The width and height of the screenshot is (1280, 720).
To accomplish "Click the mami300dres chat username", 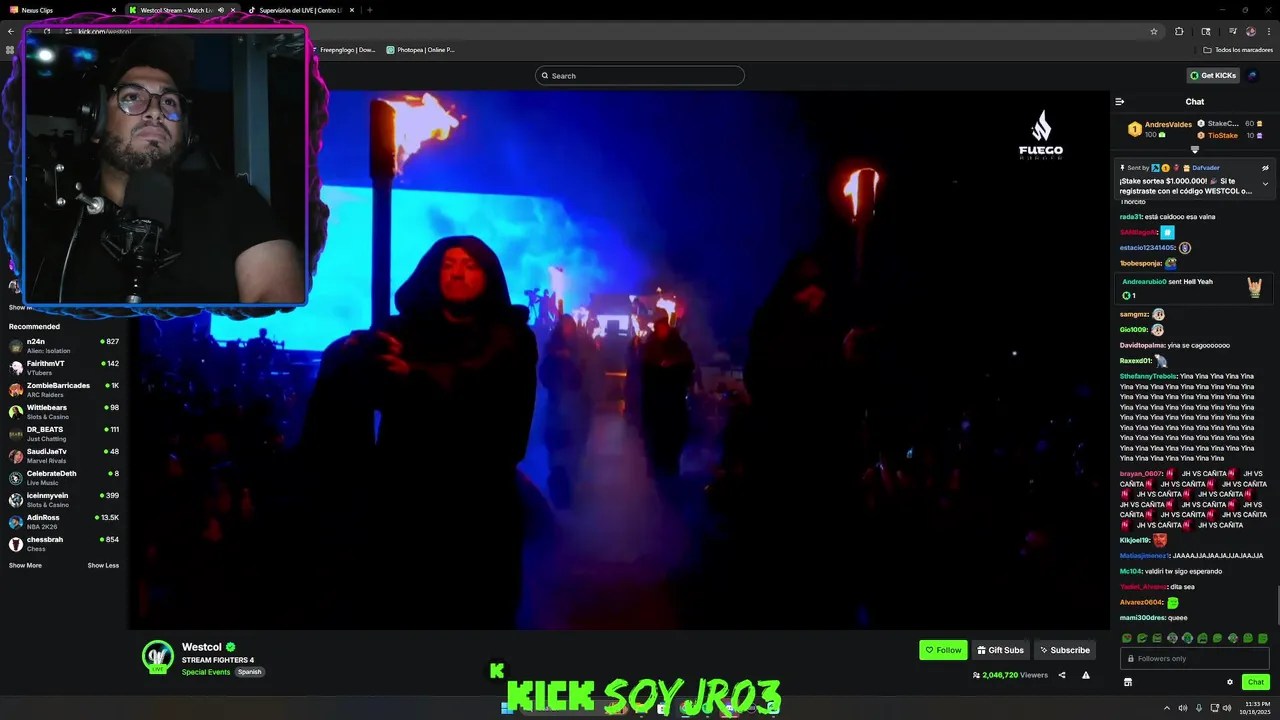I will [x=1142, y=618].
